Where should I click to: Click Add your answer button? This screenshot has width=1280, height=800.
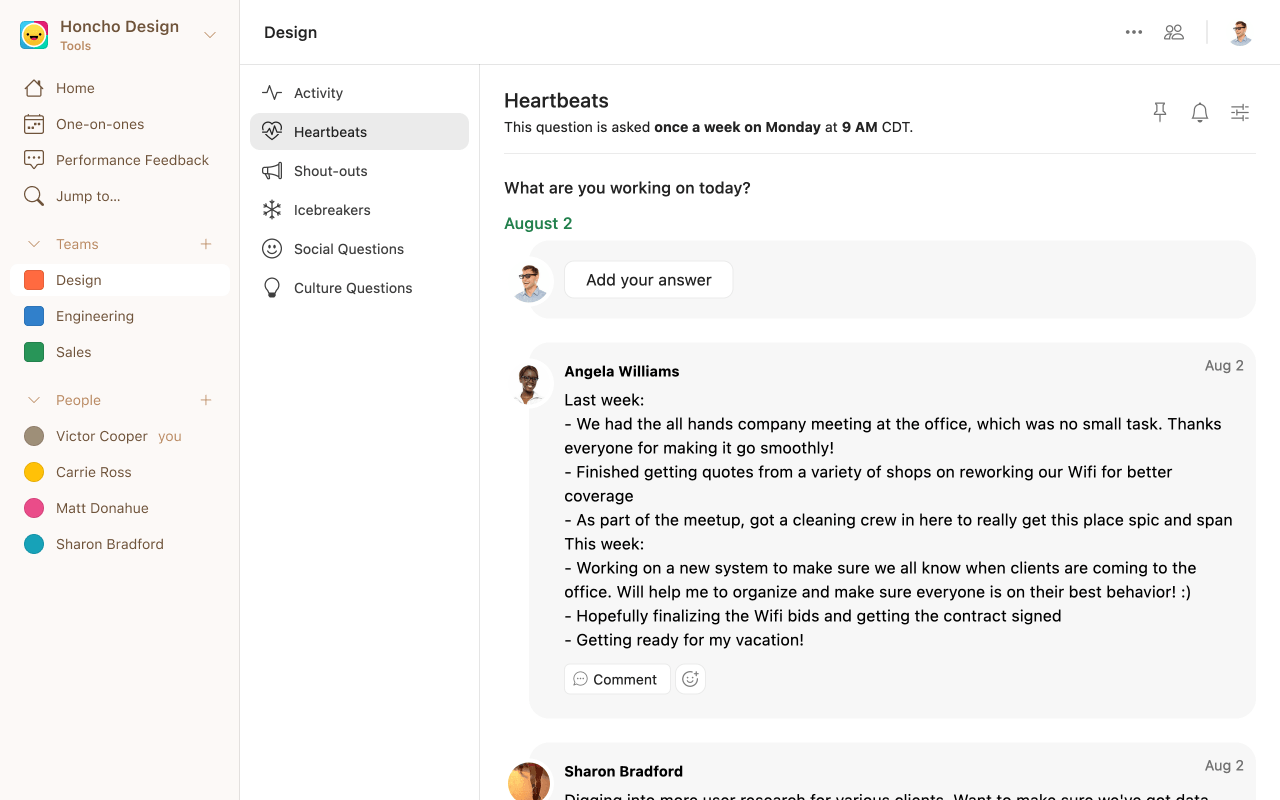click(x=649, y=280)
